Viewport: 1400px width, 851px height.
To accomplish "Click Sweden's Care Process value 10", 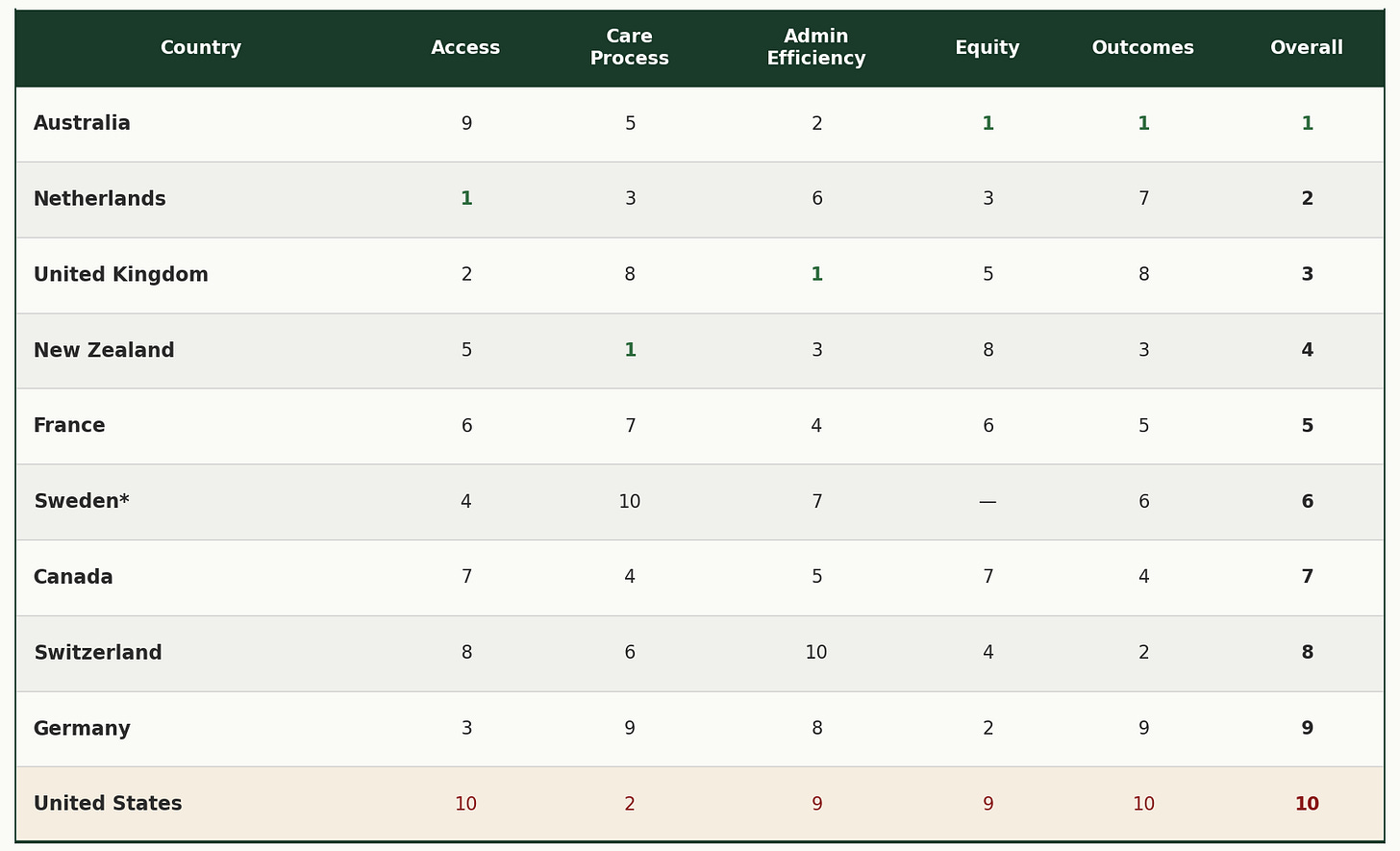I will [x=630, y=502].
